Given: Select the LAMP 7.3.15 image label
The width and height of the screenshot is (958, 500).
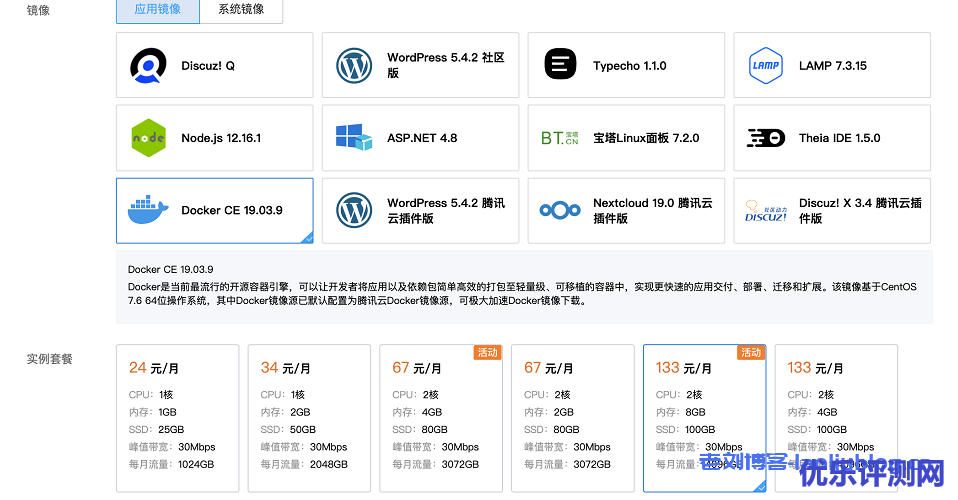Looking at the screenshot, I should tap(833, 66).
